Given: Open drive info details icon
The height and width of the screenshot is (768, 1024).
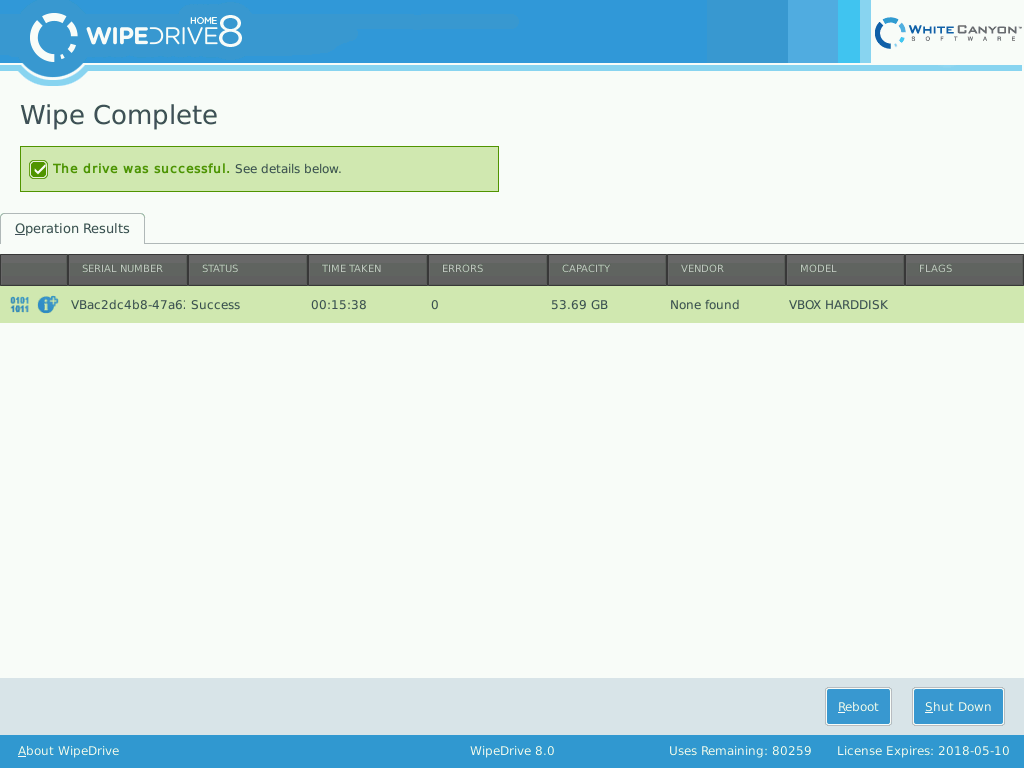Looking at the screenshot, I should pyautogui.click(x=48, y=304).
